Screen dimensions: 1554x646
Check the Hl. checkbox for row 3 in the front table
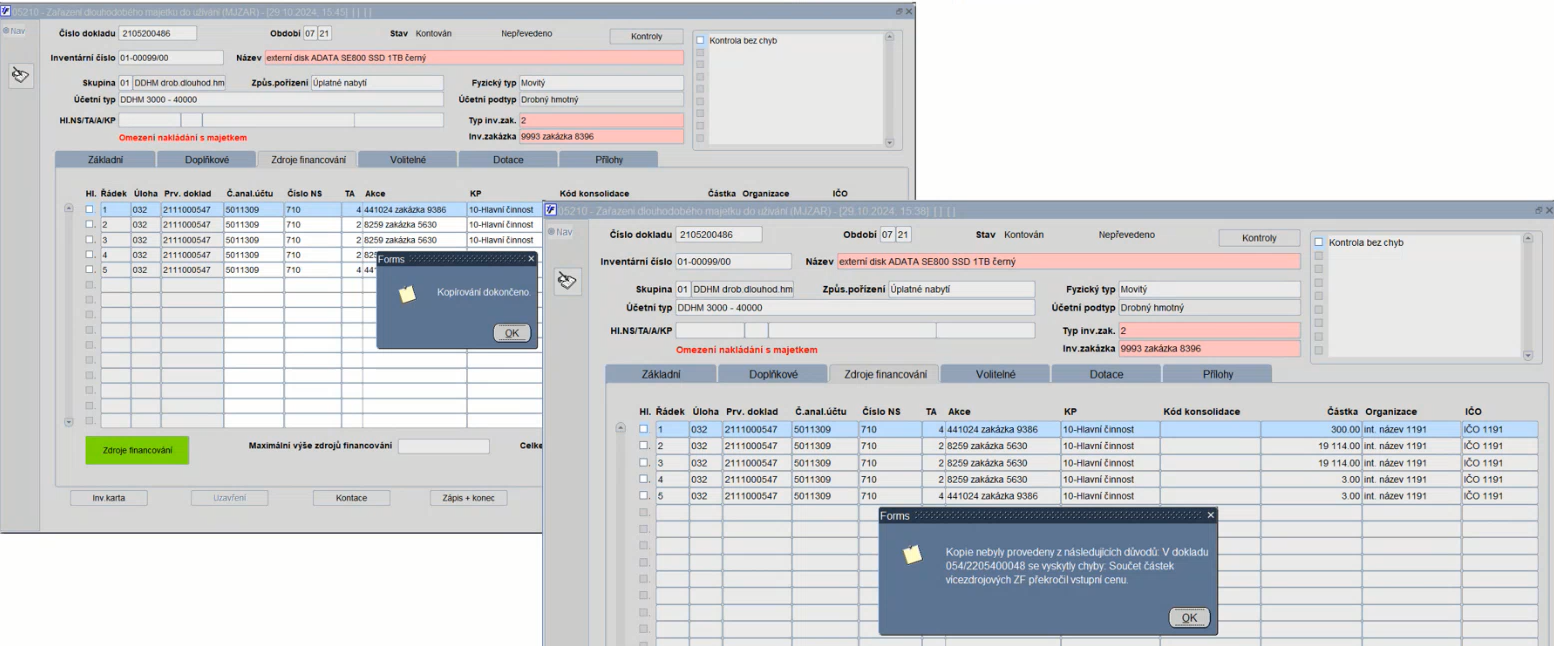click(x=644, y=463)
